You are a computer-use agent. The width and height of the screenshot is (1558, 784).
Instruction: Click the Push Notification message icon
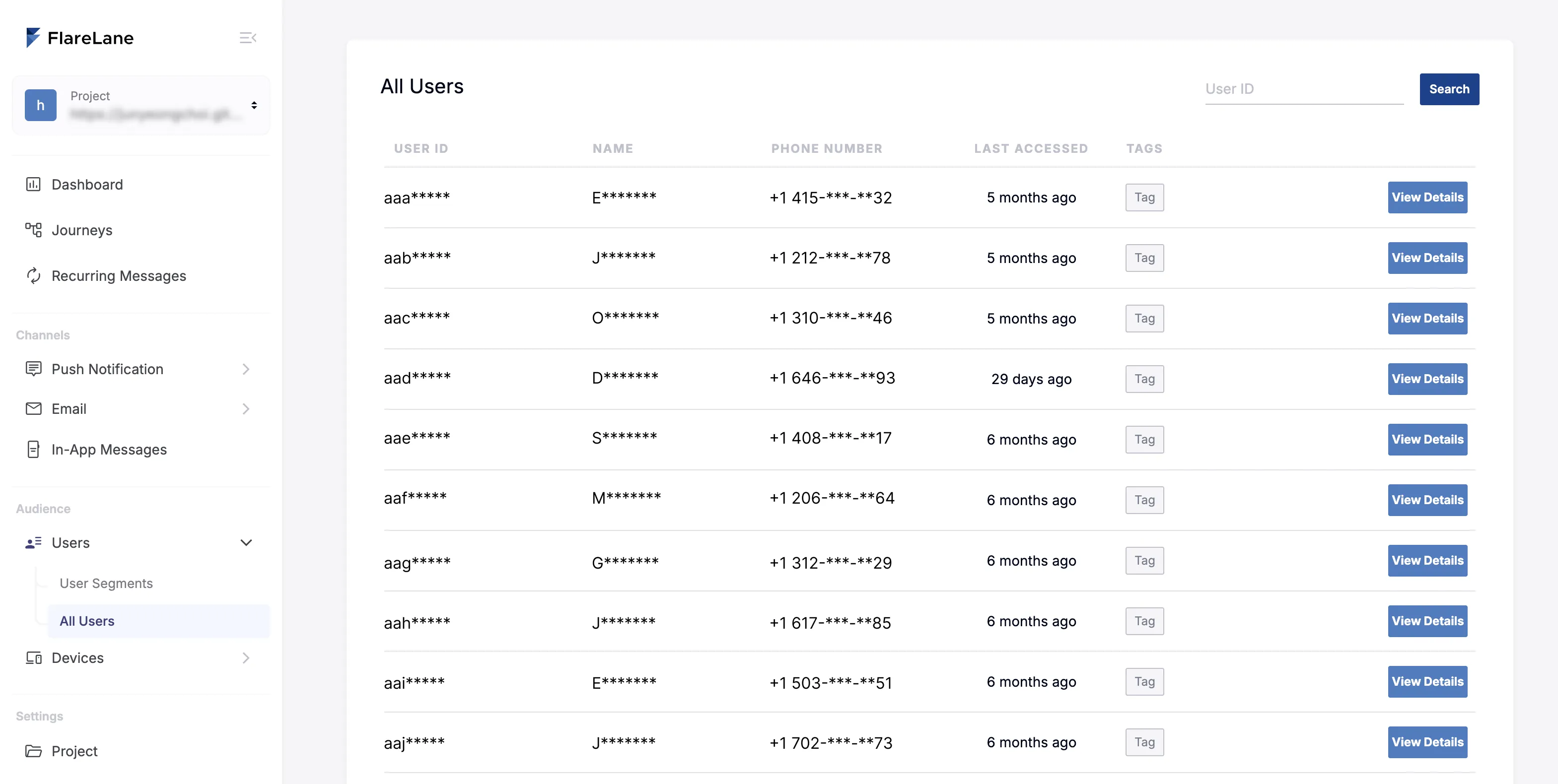pyautogui.click(x=33, y=369)
